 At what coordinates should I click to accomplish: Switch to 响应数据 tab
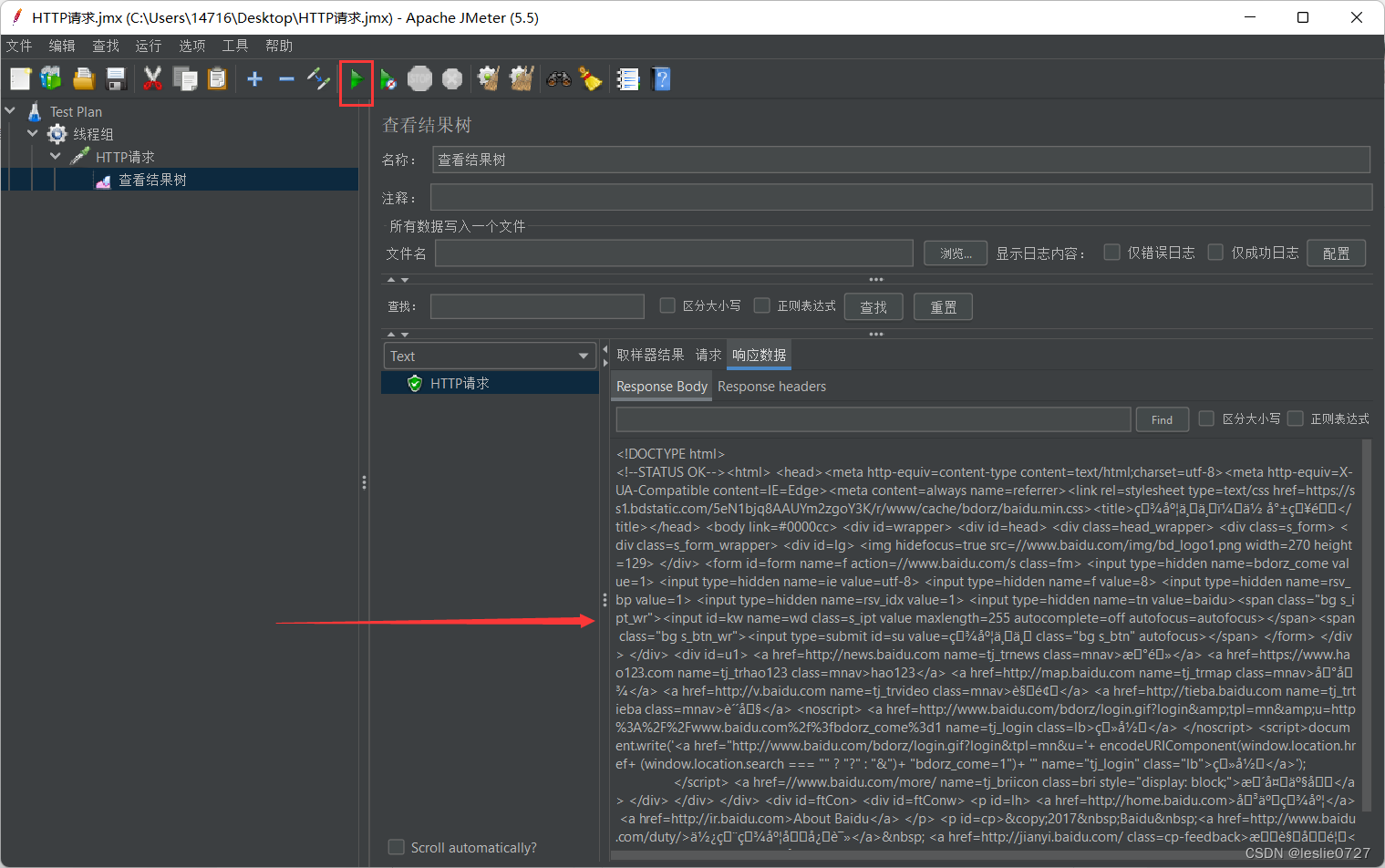(760, 355)
